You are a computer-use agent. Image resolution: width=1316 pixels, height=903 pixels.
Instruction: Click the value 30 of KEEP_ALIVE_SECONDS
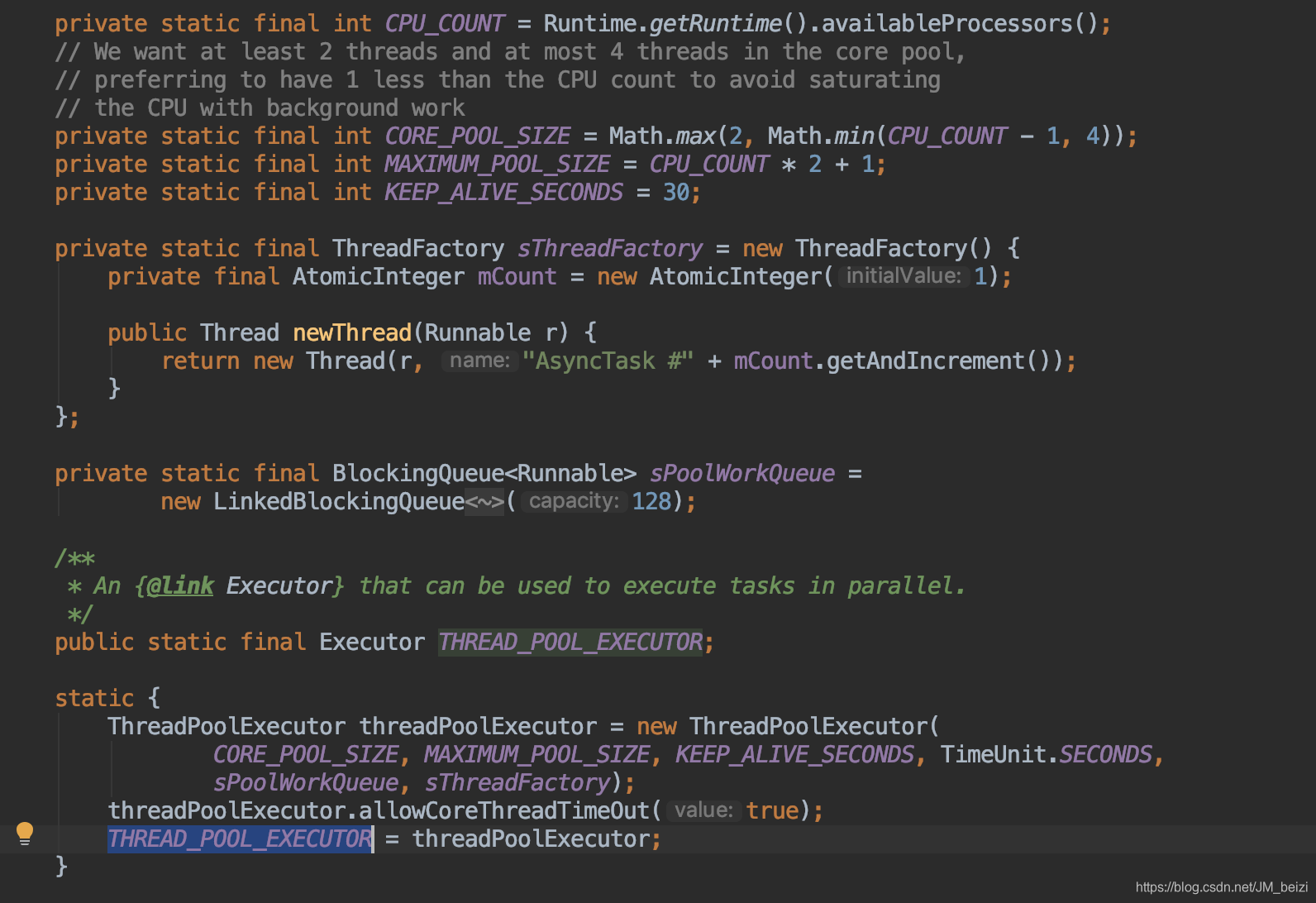676,193
